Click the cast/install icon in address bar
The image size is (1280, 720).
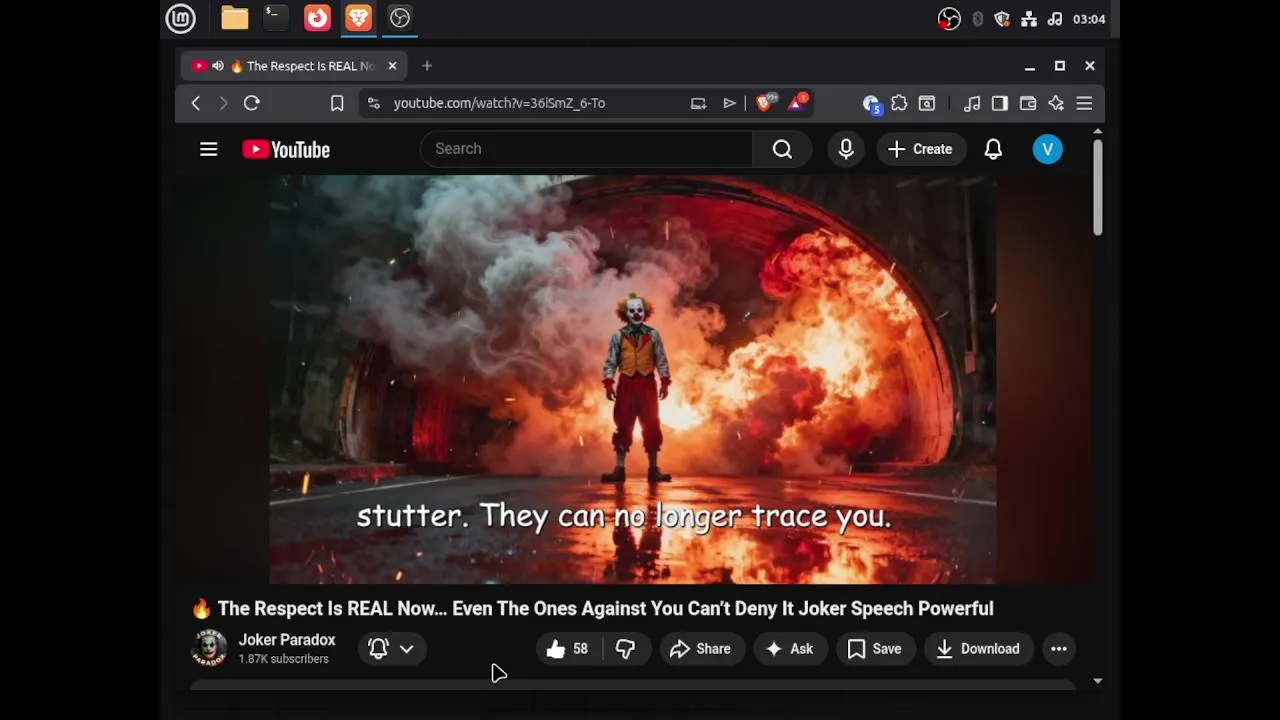[x=698, y=103]
